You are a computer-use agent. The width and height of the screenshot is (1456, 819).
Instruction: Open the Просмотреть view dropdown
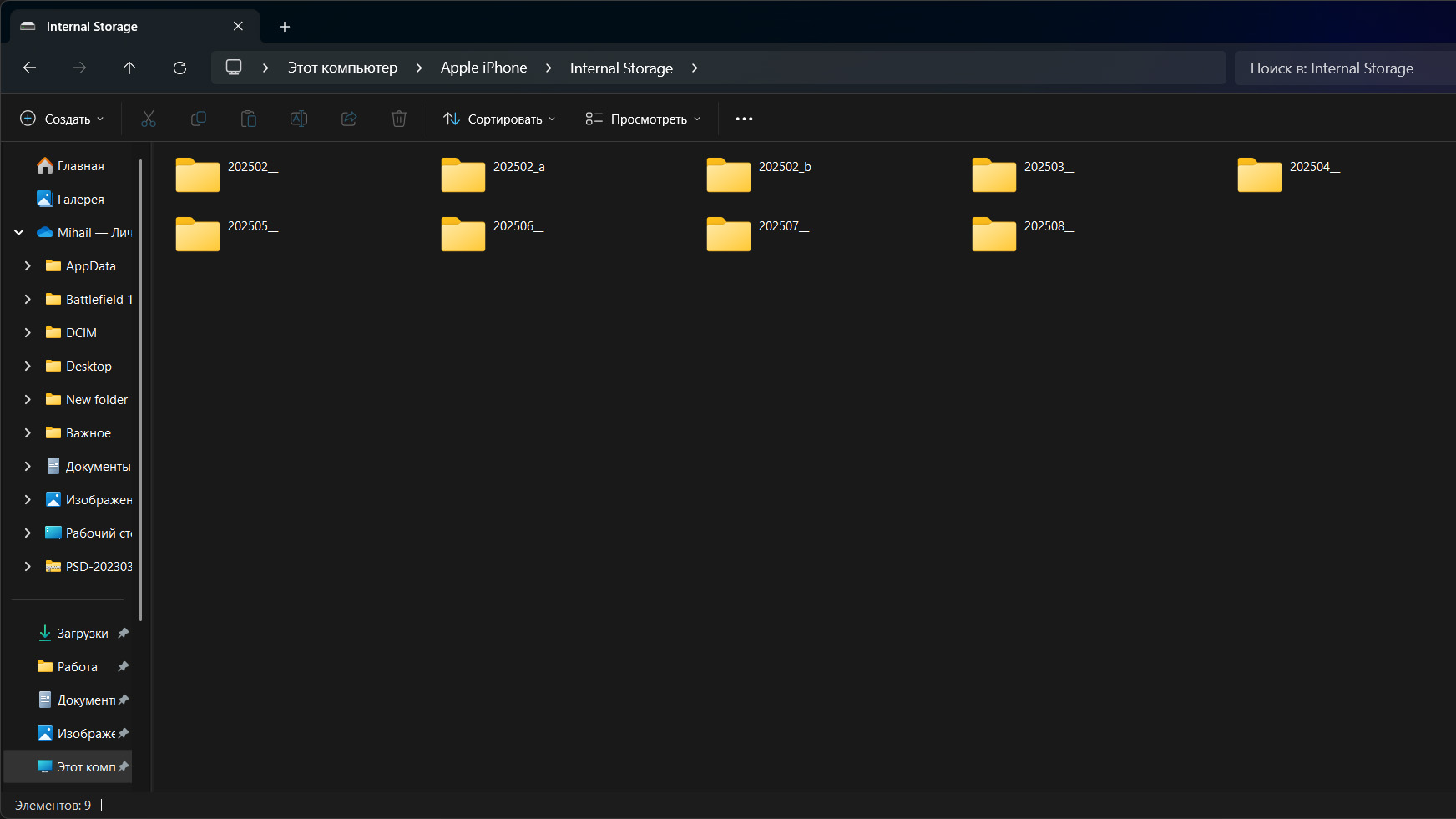pyautogui.click(x=643, y=119)
